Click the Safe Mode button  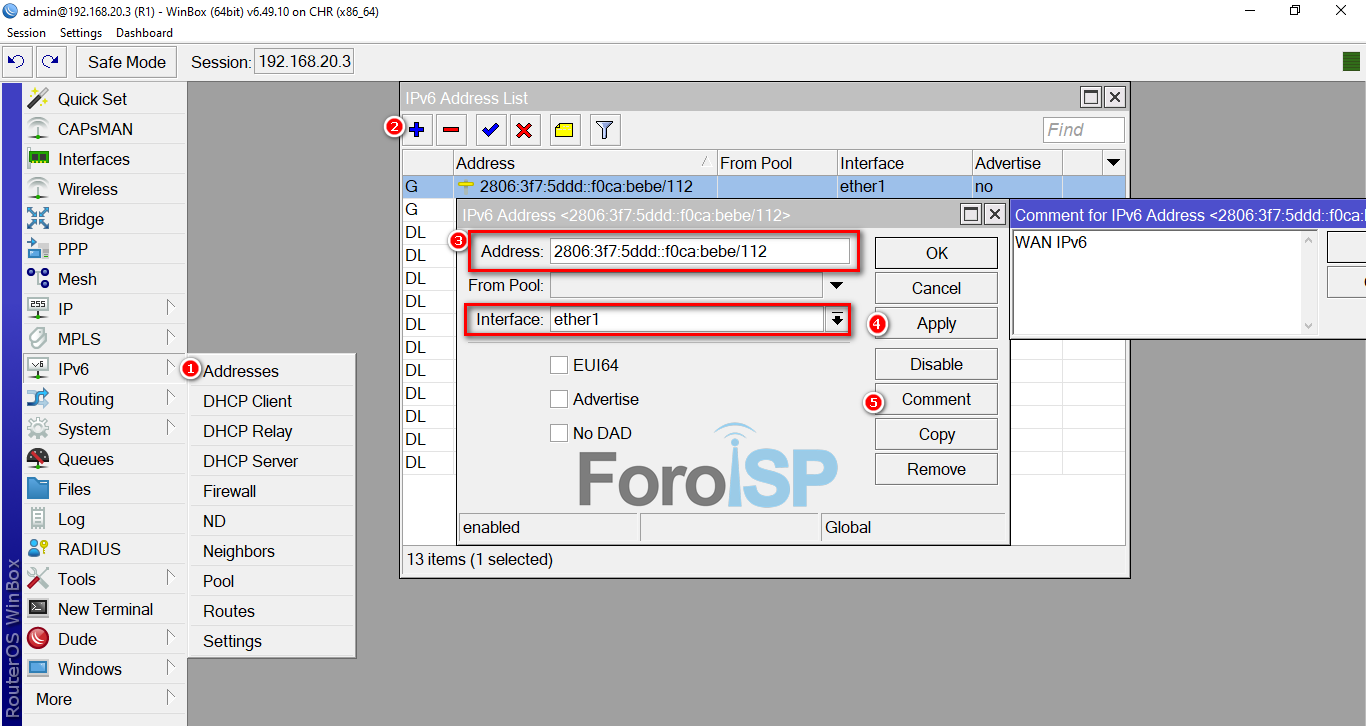[127, 62]
